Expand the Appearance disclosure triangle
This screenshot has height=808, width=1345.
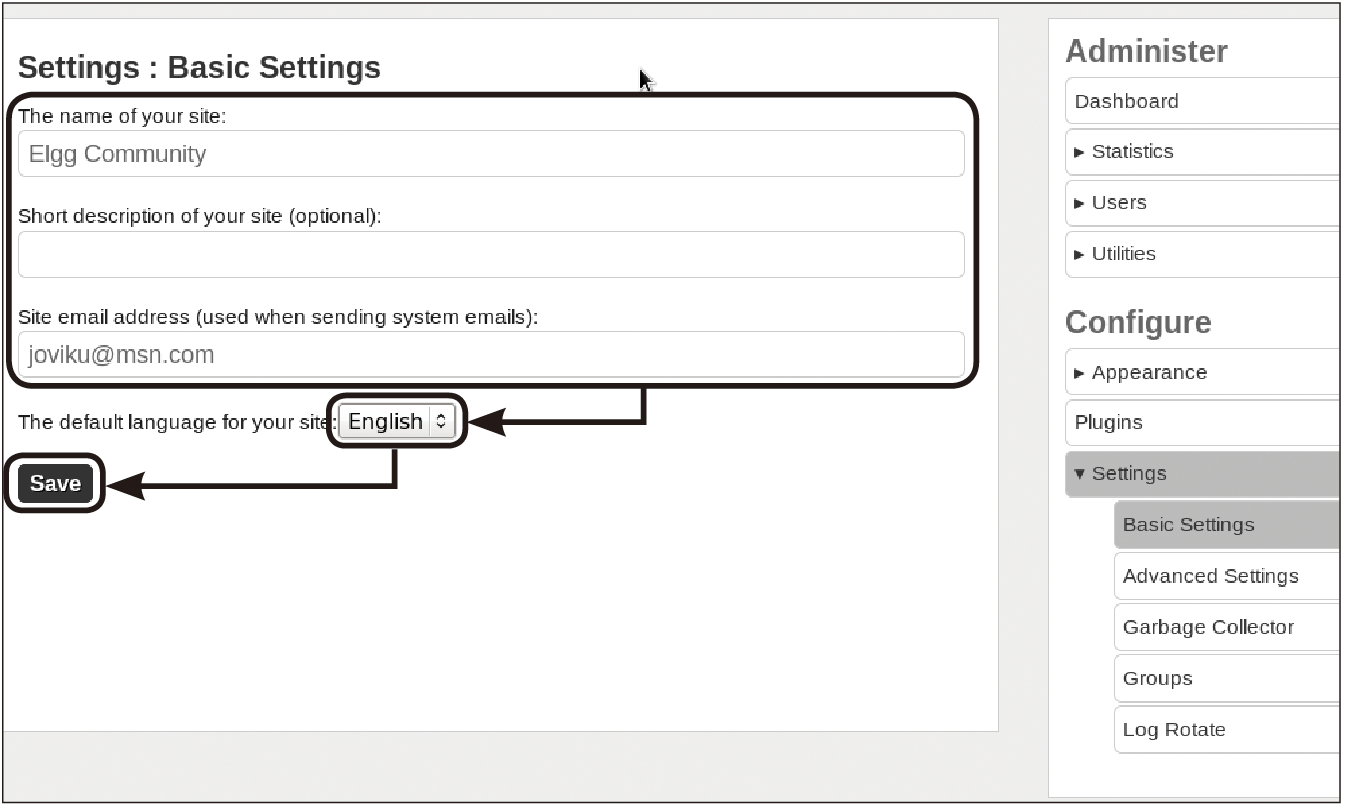point(1079,373)
